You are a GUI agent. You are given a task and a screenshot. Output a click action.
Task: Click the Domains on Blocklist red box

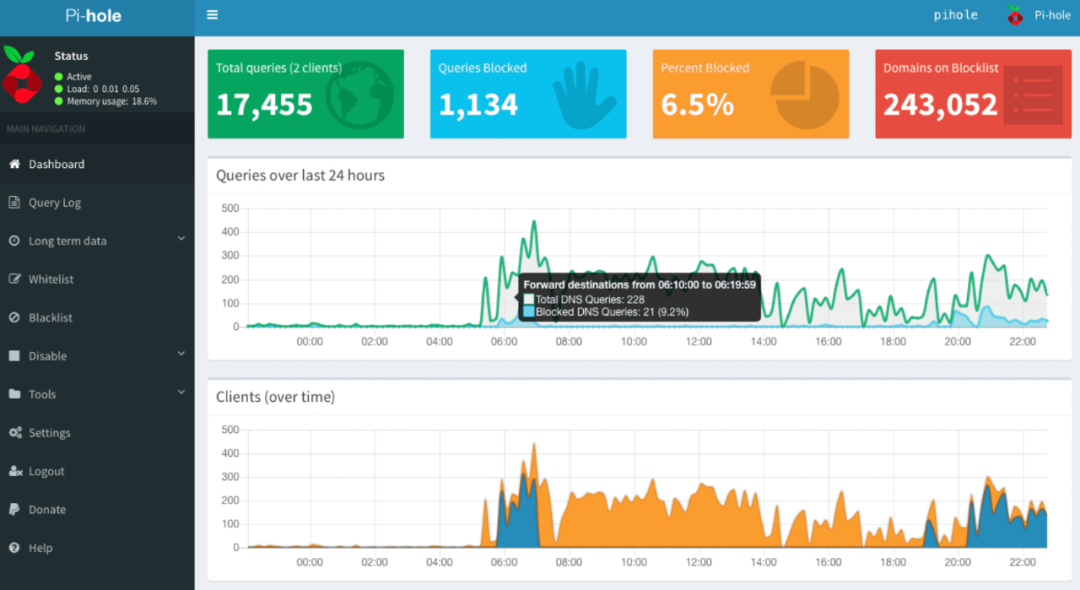pos(973,94)
